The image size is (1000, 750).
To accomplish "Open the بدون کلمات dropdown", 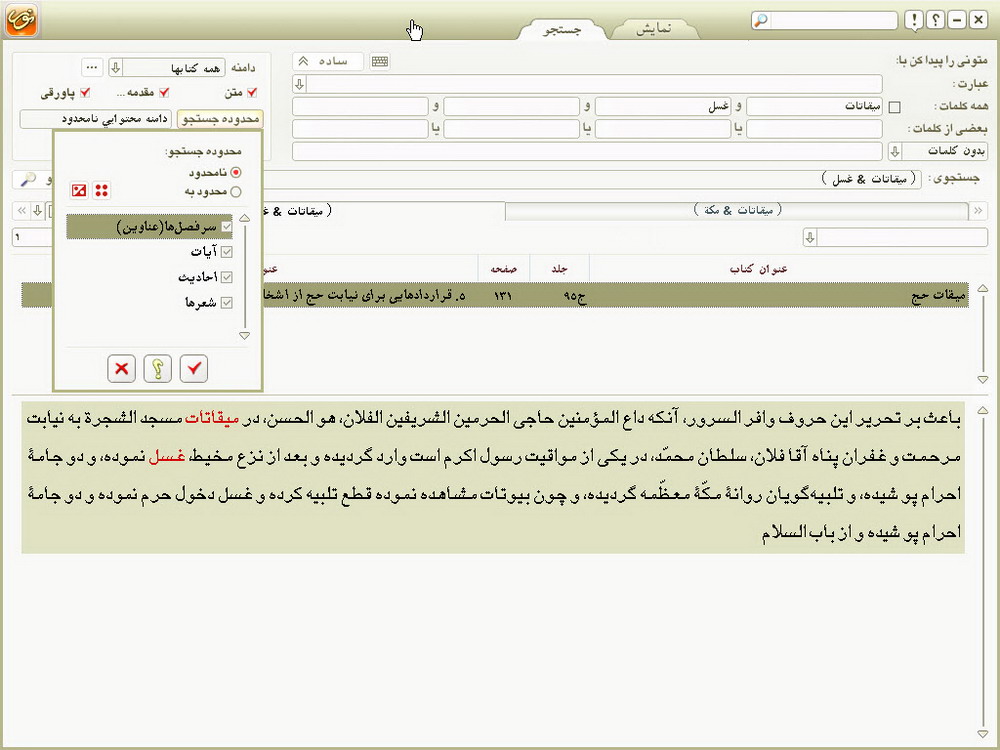I will coord(895,152).
